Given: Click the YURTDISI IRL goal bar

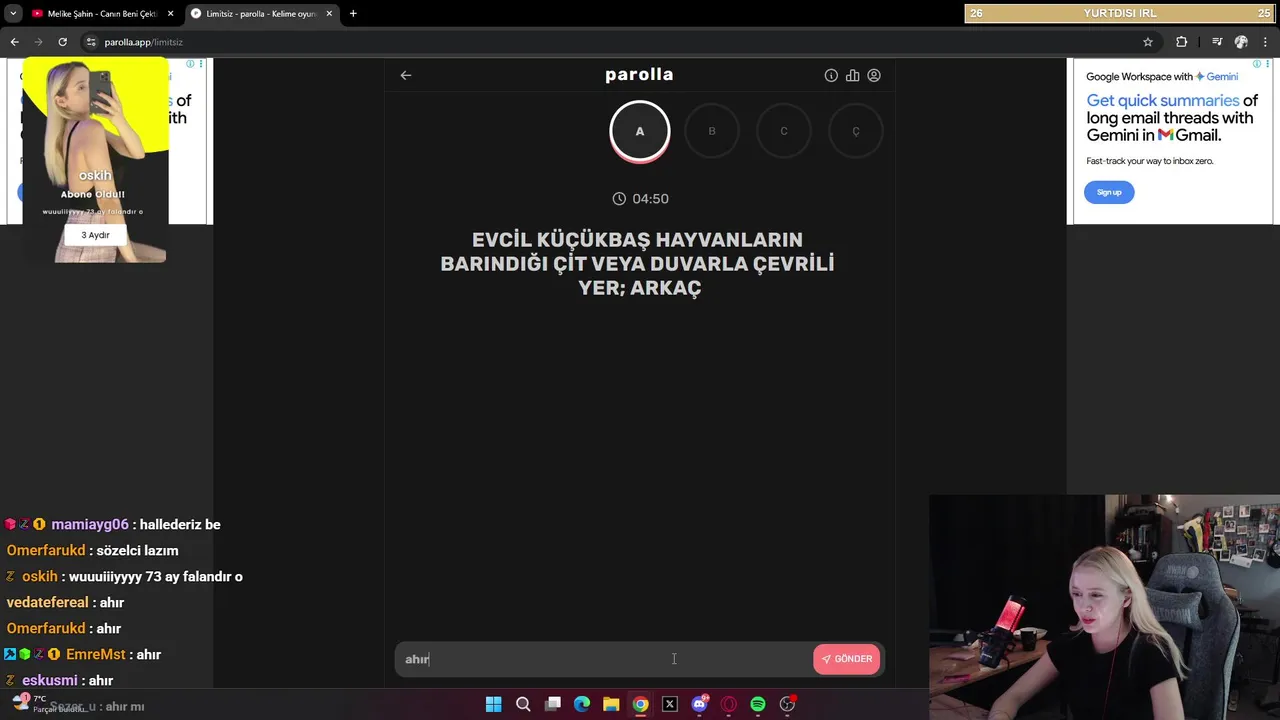Looking at the screenshot, I should point(1119,13).
